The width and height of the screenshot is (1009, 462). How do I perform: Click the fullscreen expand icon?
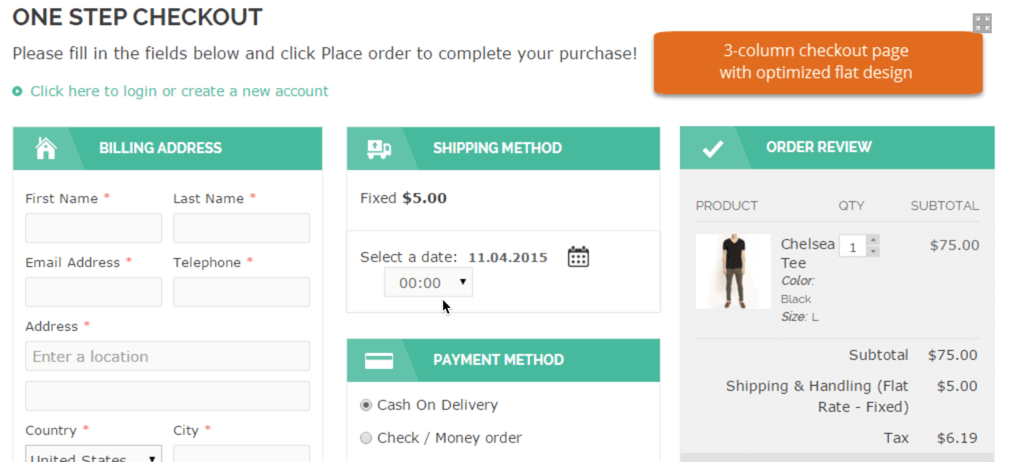(982, 23)
